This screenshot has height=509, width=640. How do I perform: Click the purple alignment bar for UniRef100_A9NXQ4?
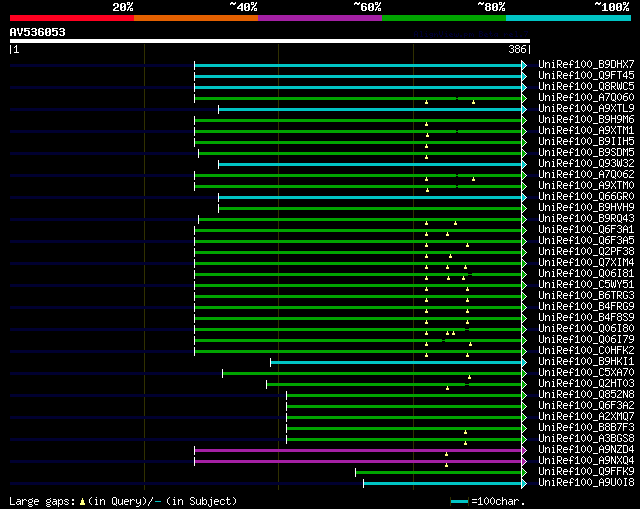click(358, 462)
